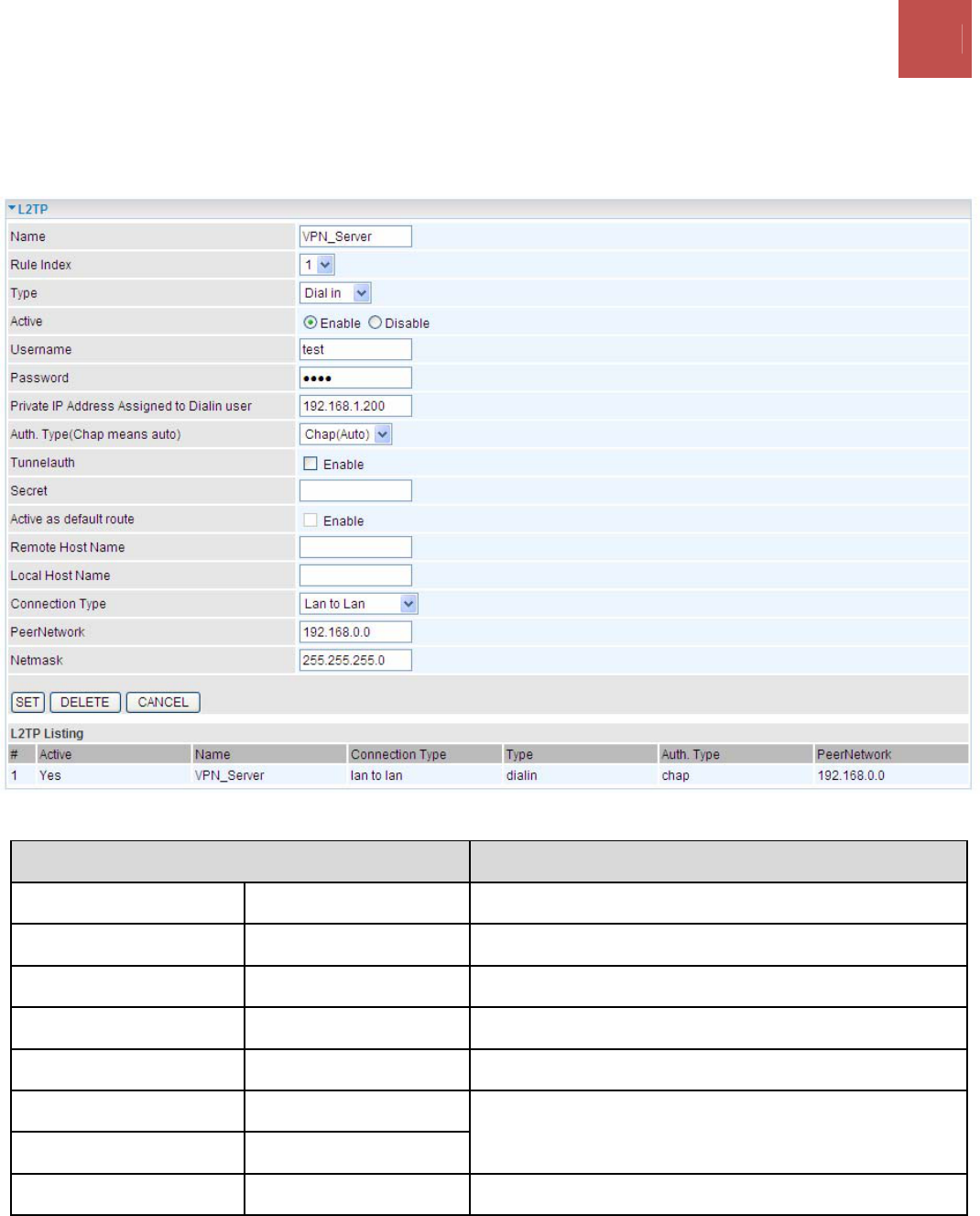Select the Active Disable radio button
The width and height of the screenshot is (980, 1216).
click(x=375, y=323)
